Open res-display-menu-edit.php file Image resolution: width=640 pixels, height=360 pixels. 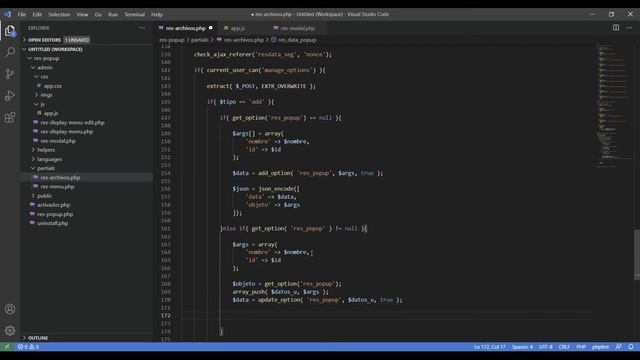tap(73, 122)
